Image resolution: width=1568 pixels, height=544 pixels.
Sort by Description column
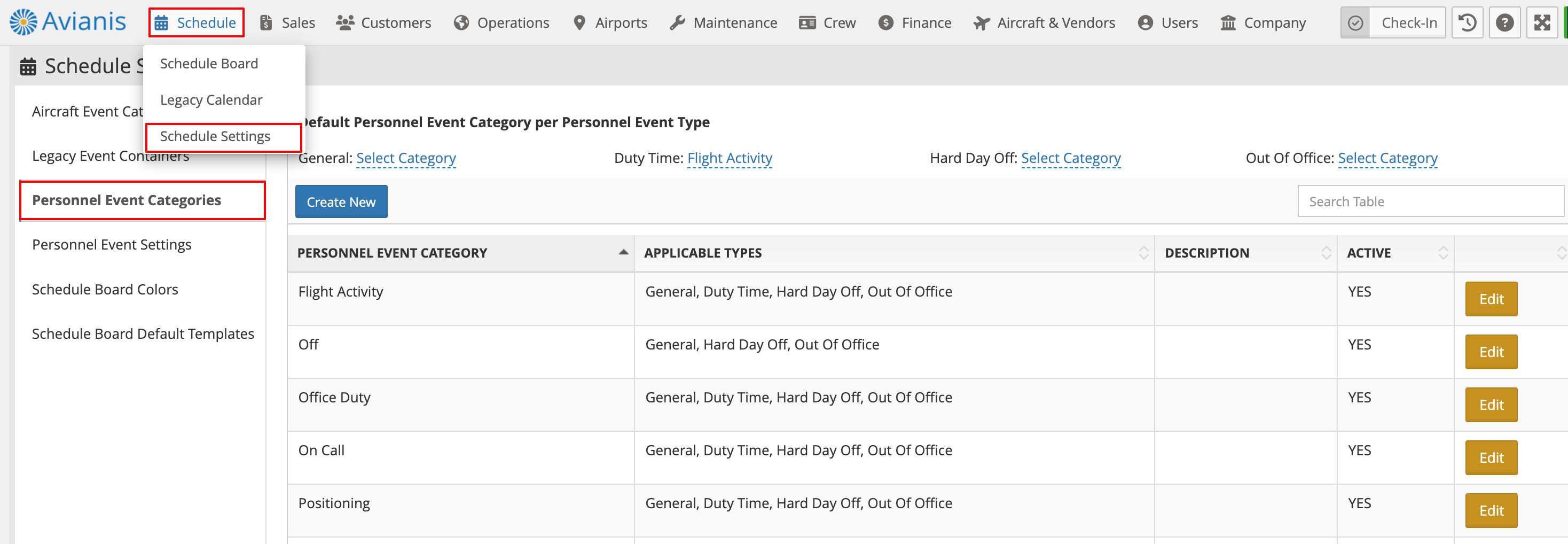point(1246,253)
